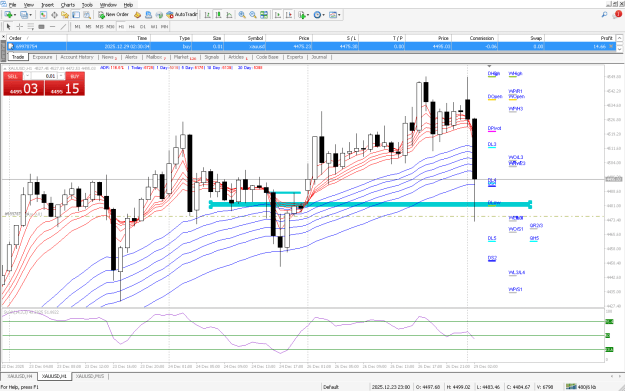Select the Draw Horizontal Line tool
The width and height of the screenshot is (625, 391).
pos(52,27)
